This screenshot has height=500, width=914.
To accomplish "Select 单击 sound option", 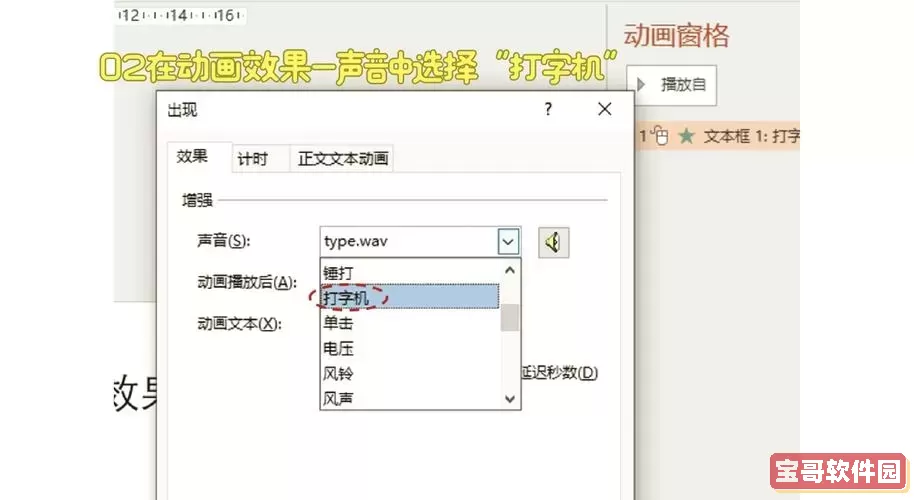I will click(x=410, y=322).
